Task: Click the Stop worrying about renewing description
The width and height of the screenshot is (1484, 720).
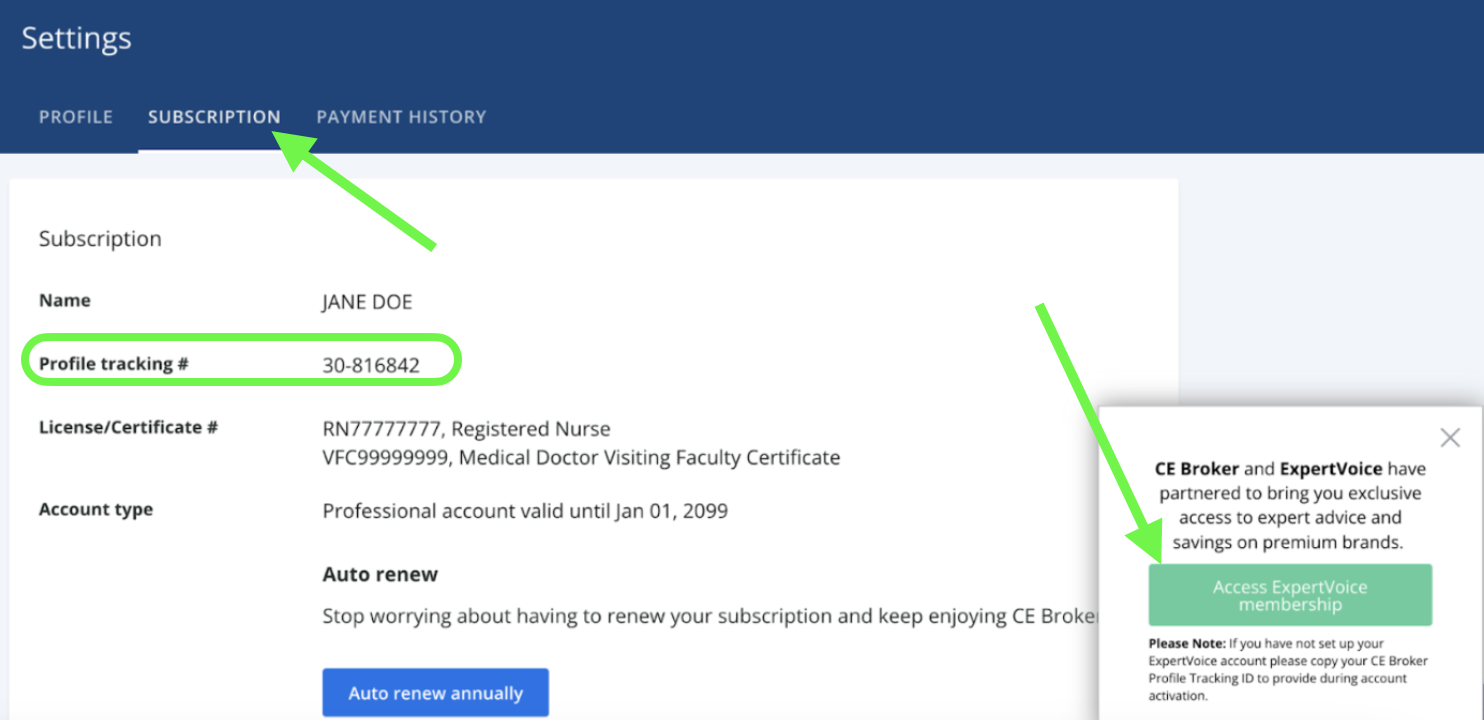Action: click(x=710, y=616)
